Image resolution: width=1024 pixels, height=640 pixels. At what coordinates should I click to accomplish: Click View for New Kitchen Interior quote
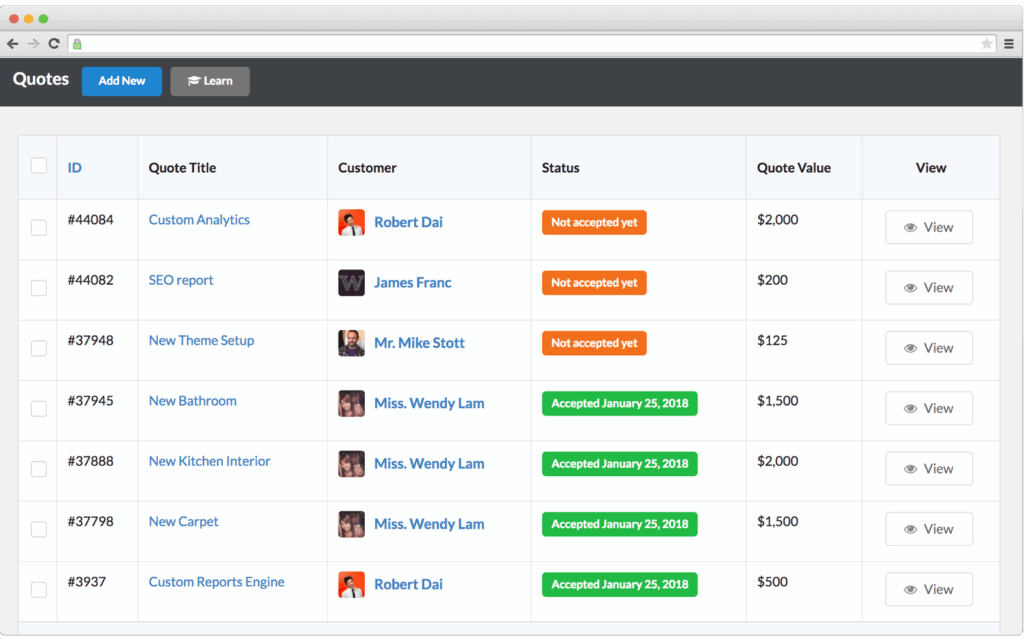click(929, 469)
